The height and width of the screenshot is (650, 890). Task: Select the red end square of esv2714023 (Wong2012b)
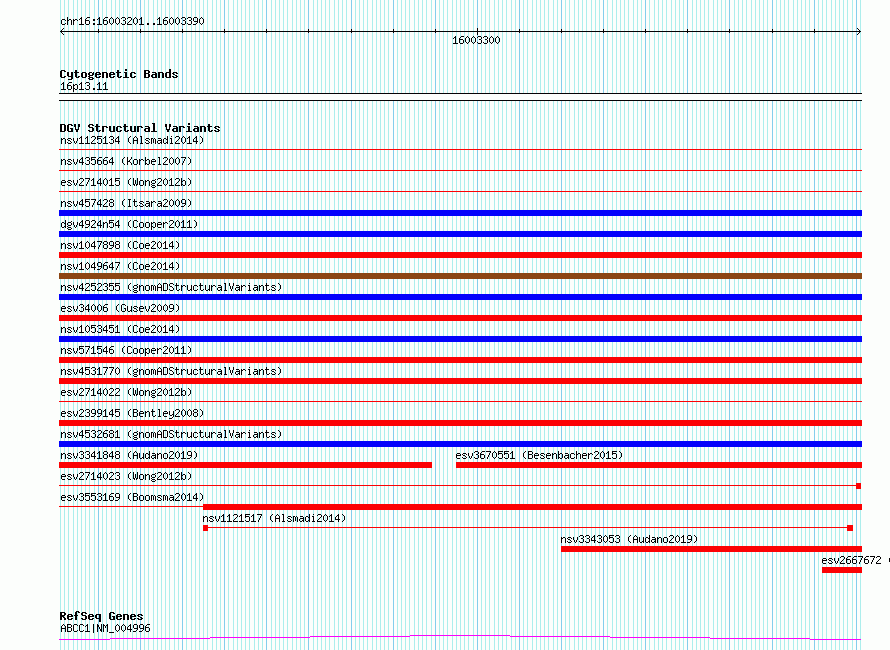pos(859,486)
